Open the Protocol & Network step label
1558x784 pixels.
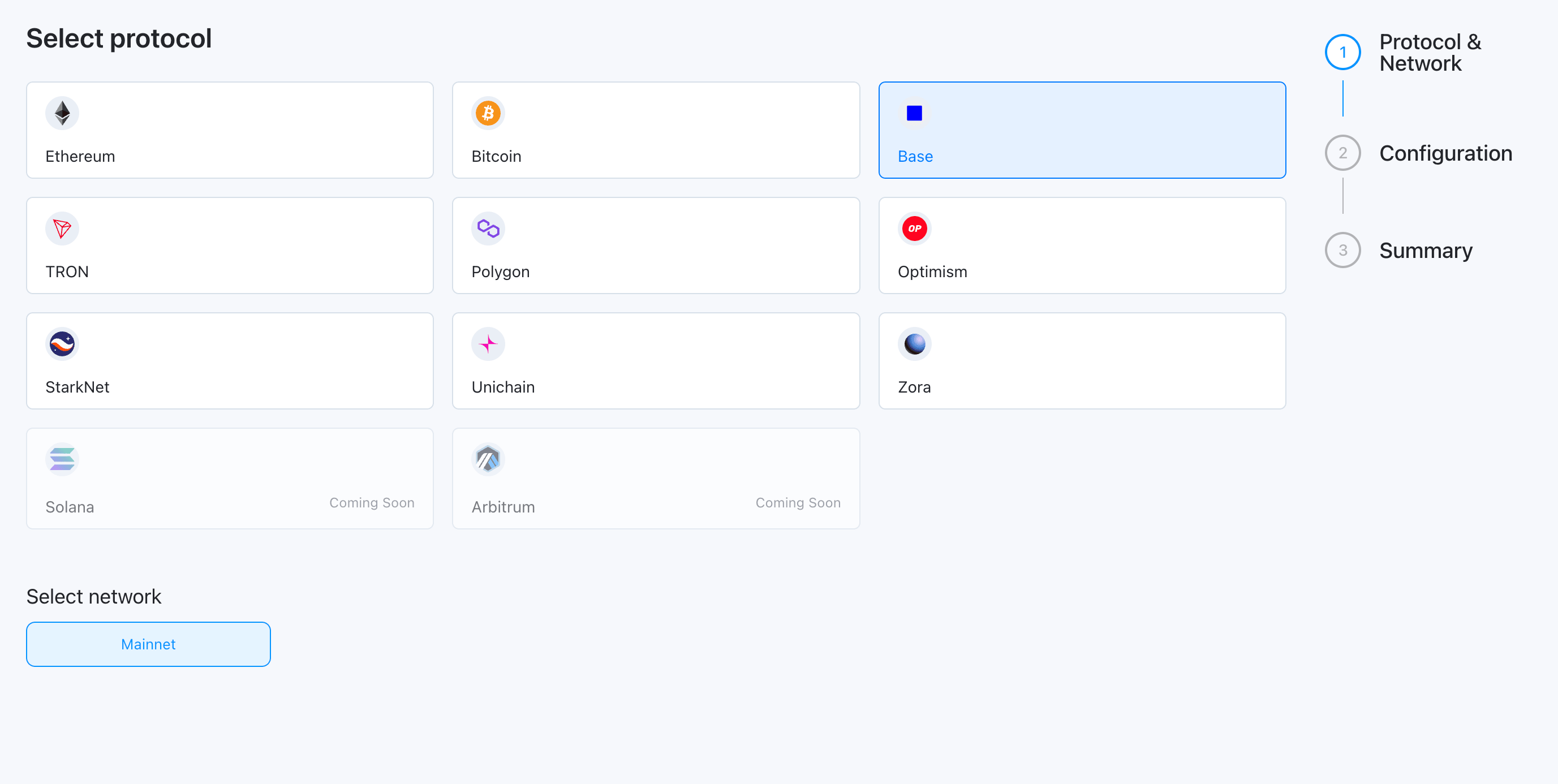(1430, 53)
